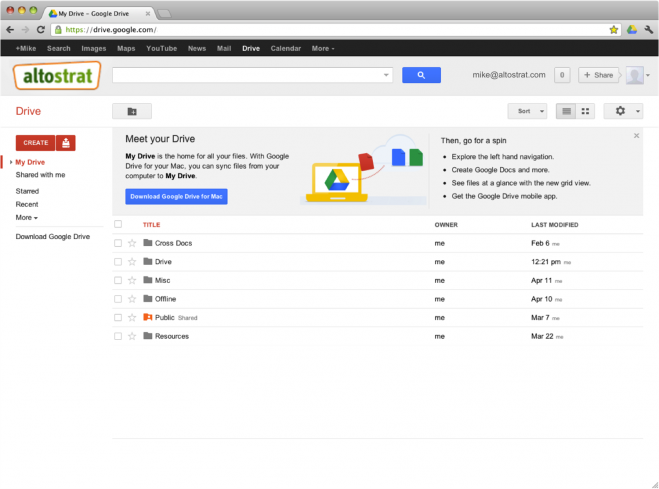Check the Public row checkbox
Image resolution: width=659 pixels, height=489 pixels.
[x=118, y=318]
